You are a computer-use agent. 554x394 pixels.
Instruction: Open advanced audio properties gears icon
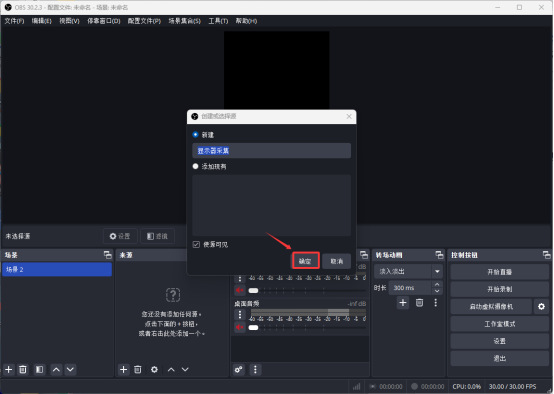238,370
